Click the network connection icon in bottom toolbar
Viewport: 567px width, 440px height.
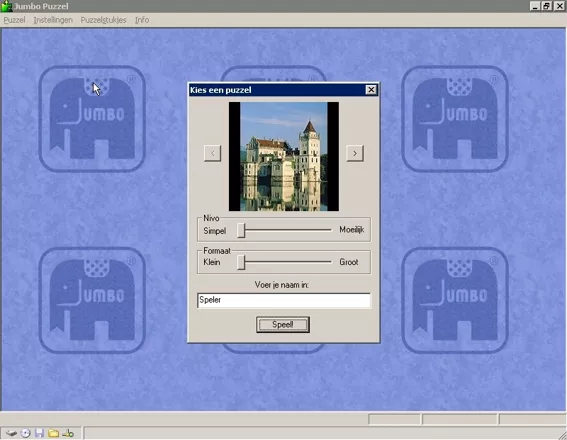tap(68, 433)
